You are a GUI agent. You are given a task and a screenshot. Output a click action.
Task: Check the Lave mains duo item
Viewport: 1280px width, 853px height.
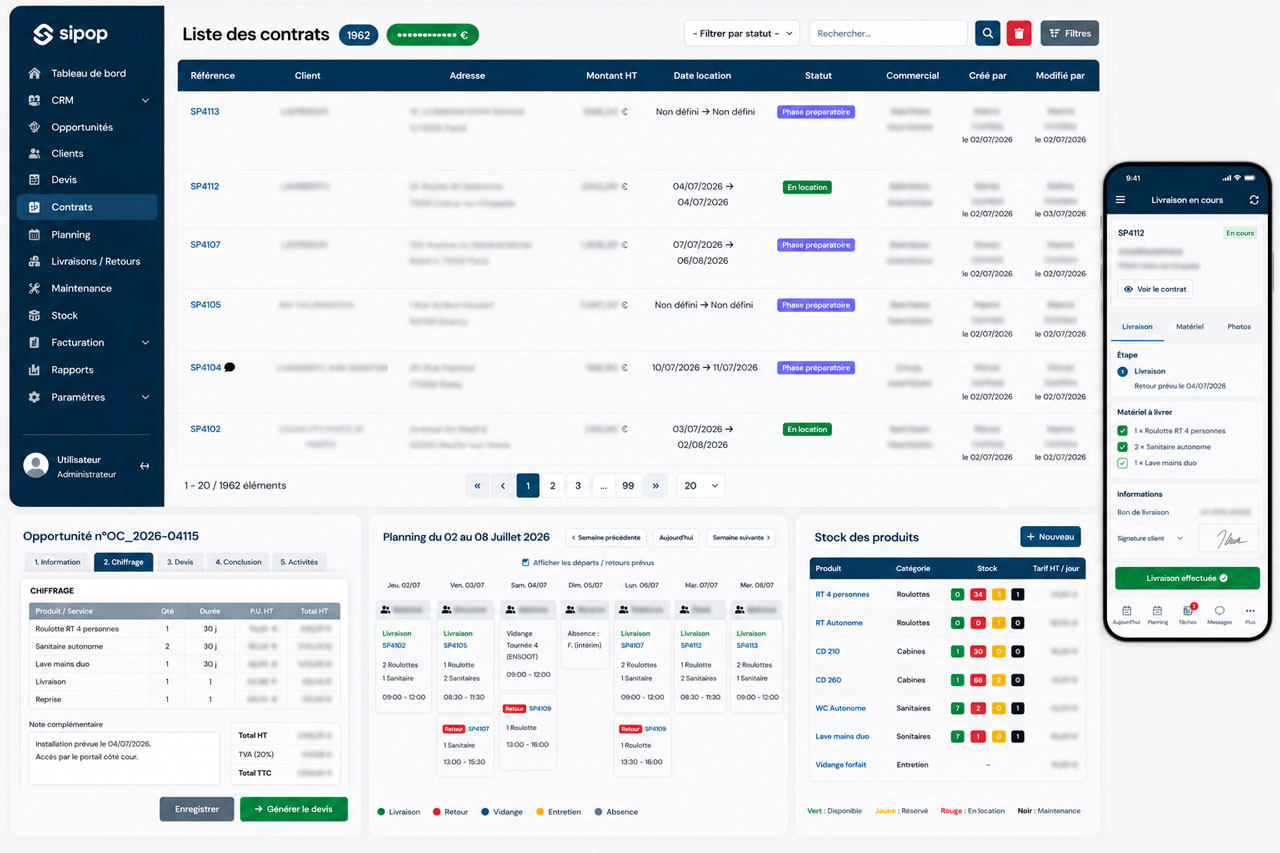coord(1123,463)
